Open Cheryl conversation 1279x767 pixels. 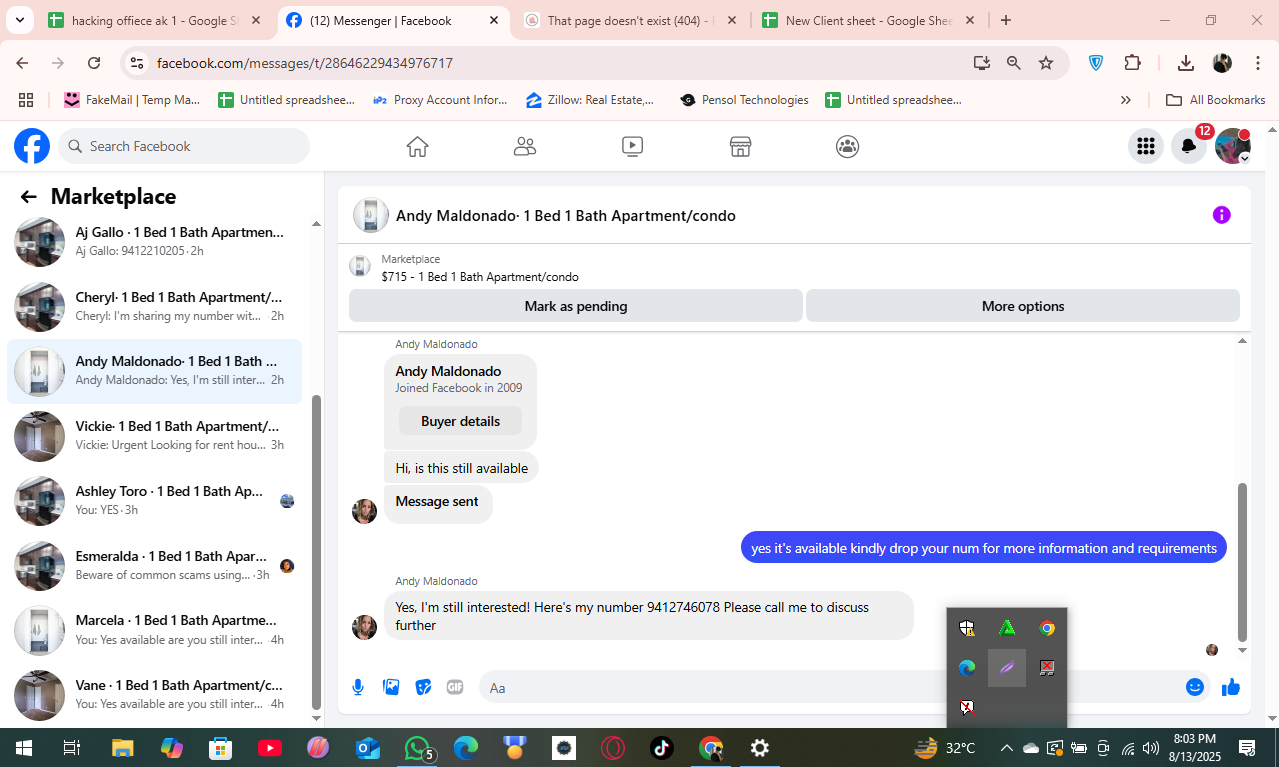[155, 306]
